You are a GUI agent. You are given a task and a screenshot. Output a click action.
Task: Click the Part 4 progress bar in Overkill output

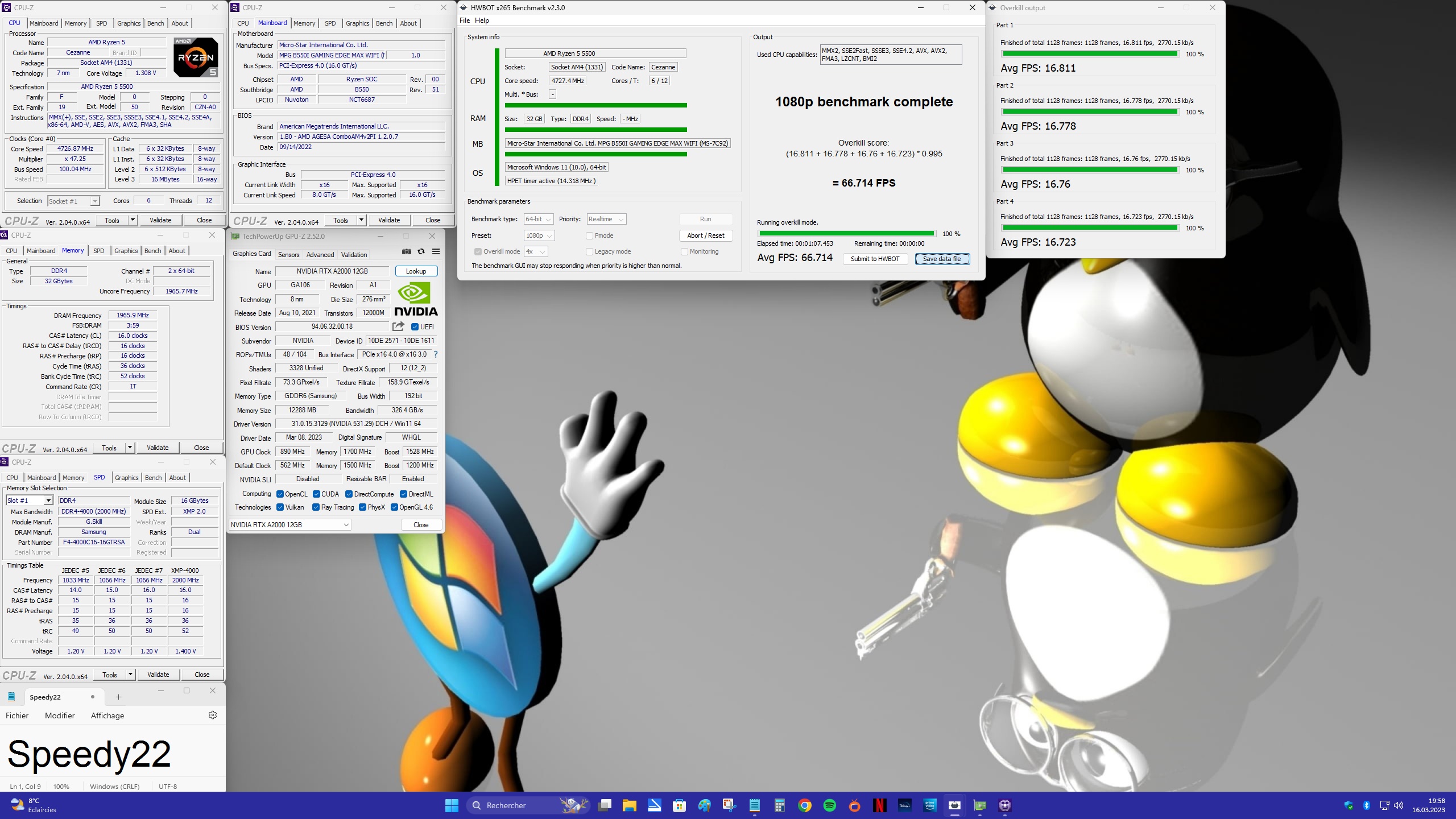point(1090,228)
